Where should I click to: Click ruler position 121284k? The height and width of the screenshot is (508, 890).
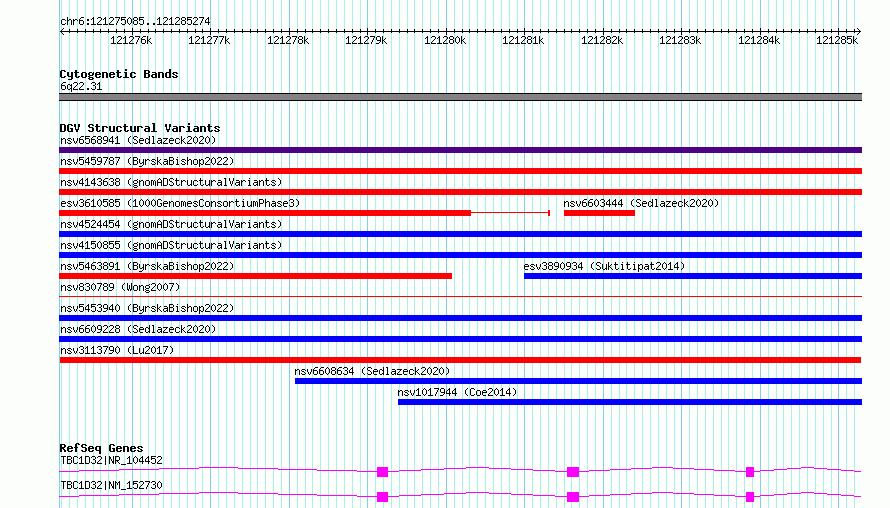click(759, 40)
